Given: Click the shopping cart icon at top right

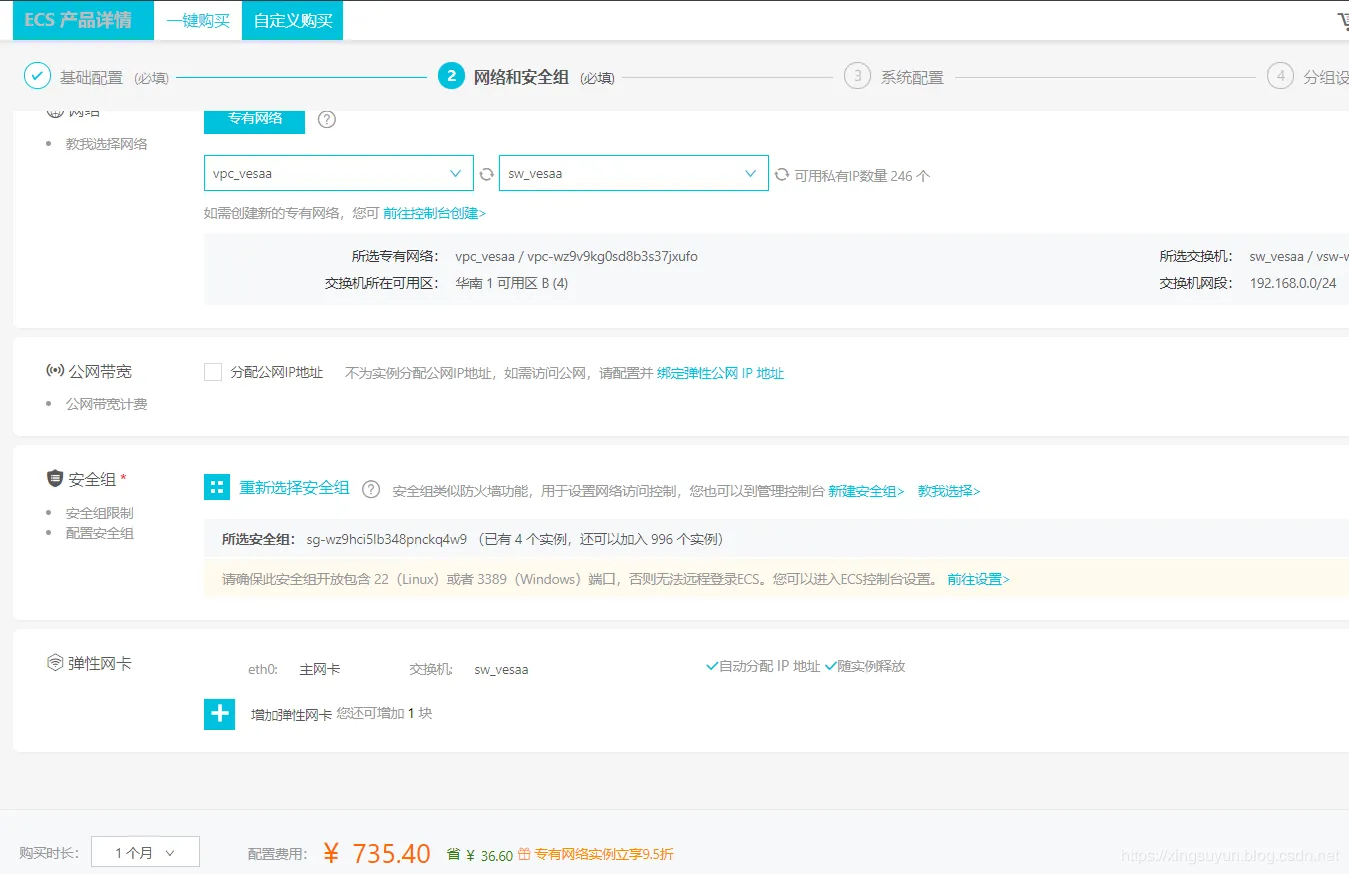Looking at the screenshot, I should tap(1342, 20).
